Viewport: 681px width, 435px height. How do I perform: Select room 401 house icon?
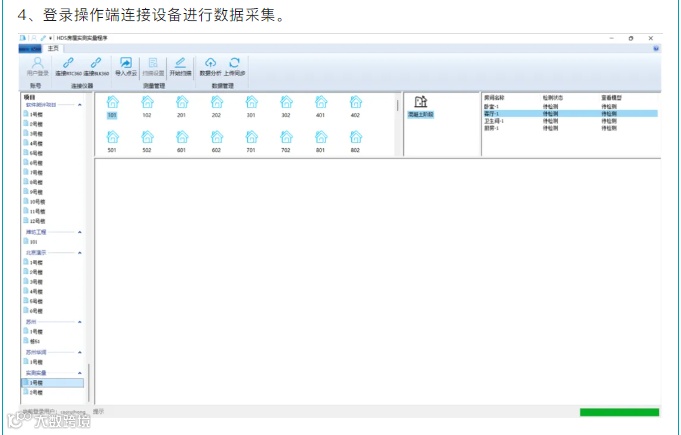321,102
